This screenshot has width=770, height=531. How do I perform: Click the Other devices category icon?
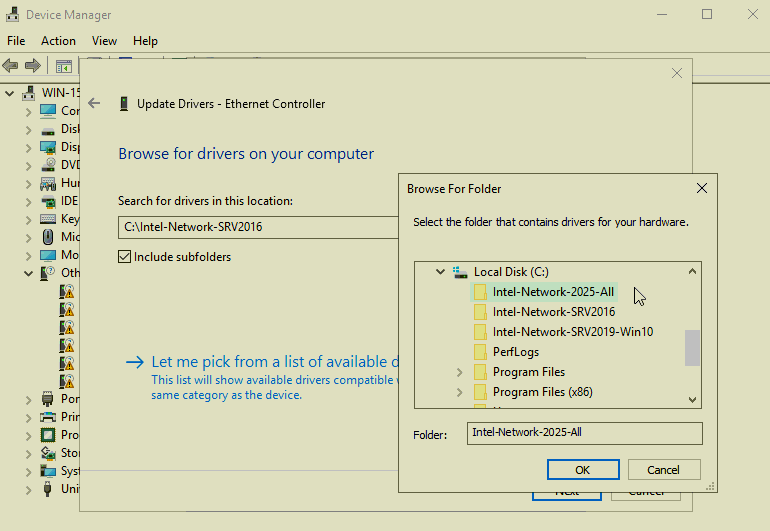pos(47,273)
